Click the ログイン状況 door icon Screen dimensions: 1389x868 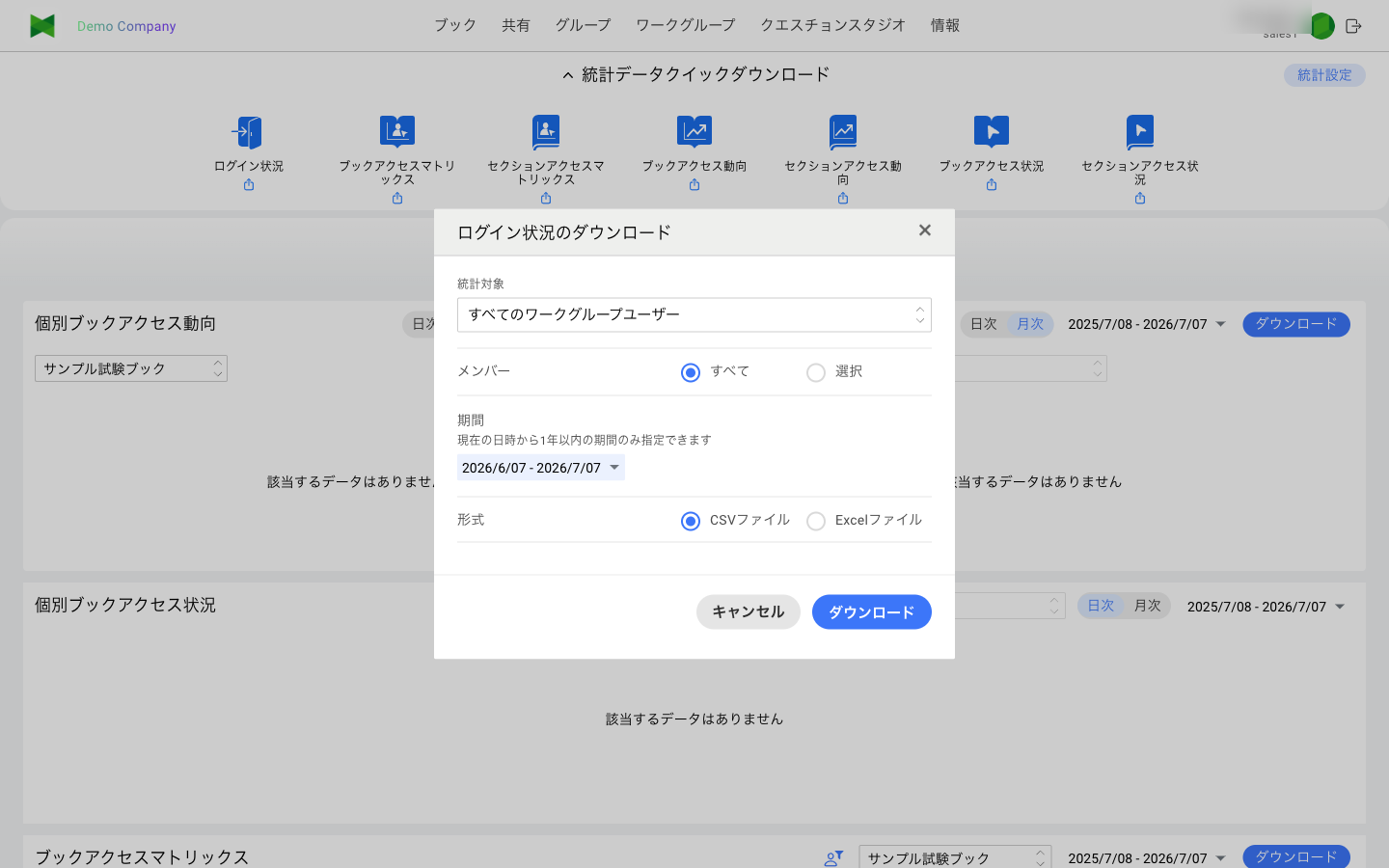pyautogui.click(x=248, y=132)
